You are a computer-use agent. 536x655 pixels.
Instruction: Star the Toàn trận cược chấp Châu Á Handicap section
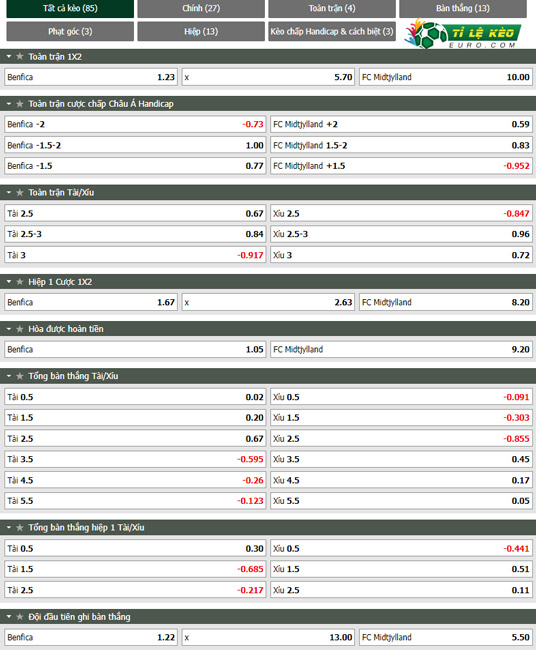[x=19, y=104]
